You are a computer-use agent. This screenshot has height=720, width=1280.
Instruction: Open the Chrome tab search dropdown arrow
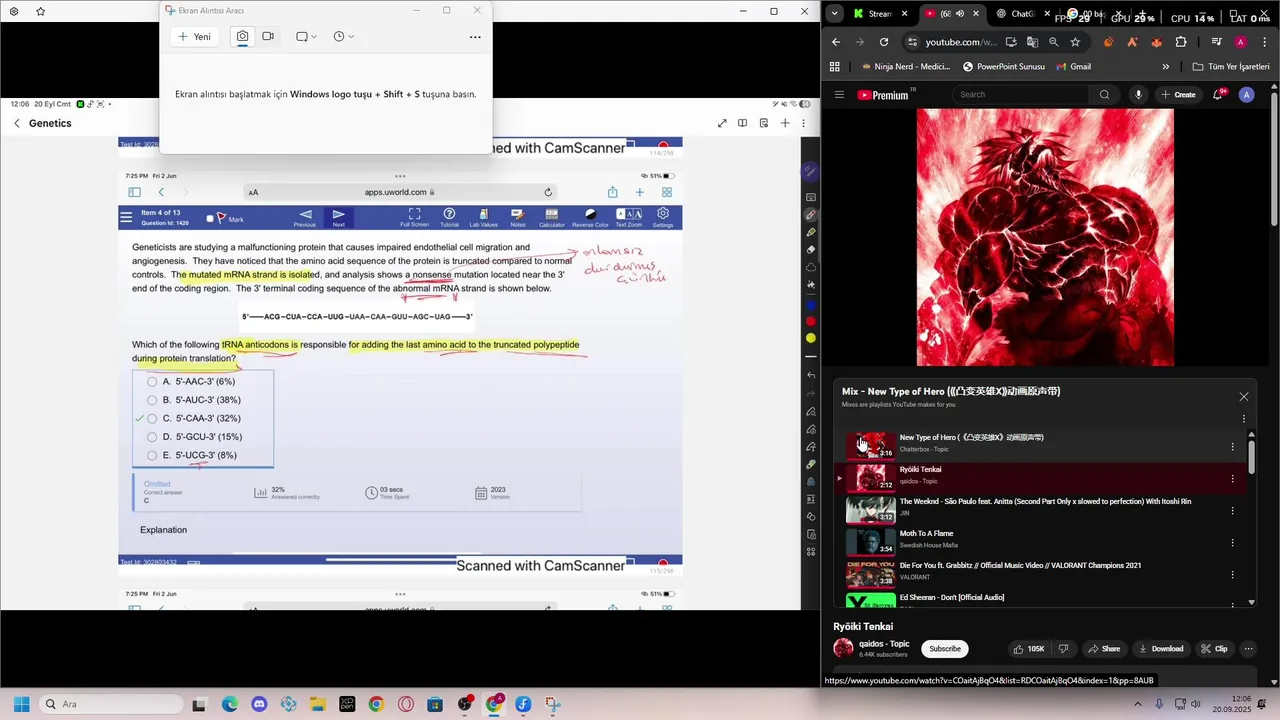tap(834, 14)
